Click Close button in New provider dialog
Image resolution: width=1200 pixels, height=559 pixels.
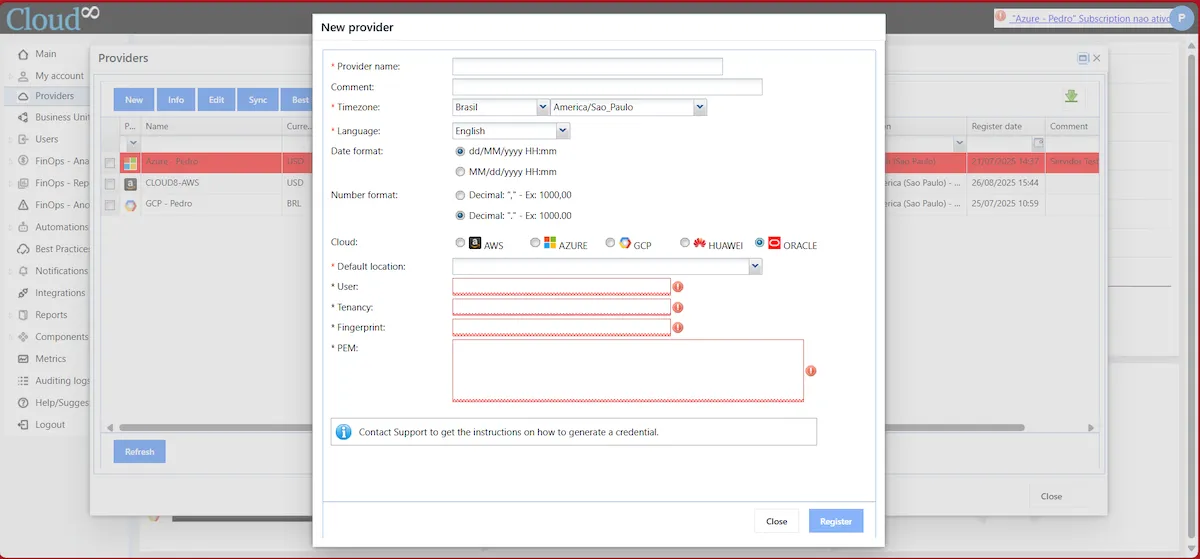pos(776,521)
